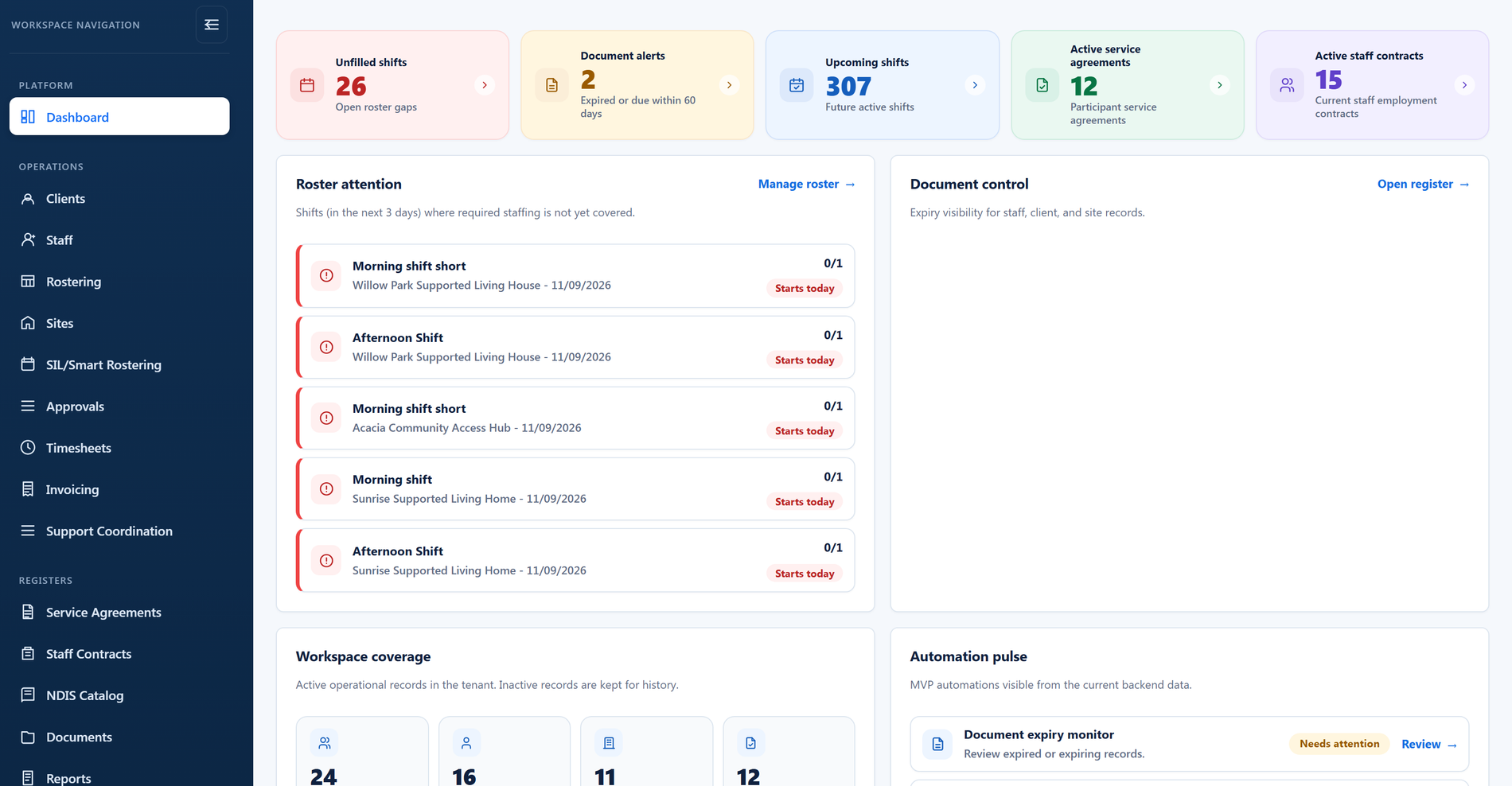
Task: Click the Timesheets clock icon
Action: click(28, 448)
